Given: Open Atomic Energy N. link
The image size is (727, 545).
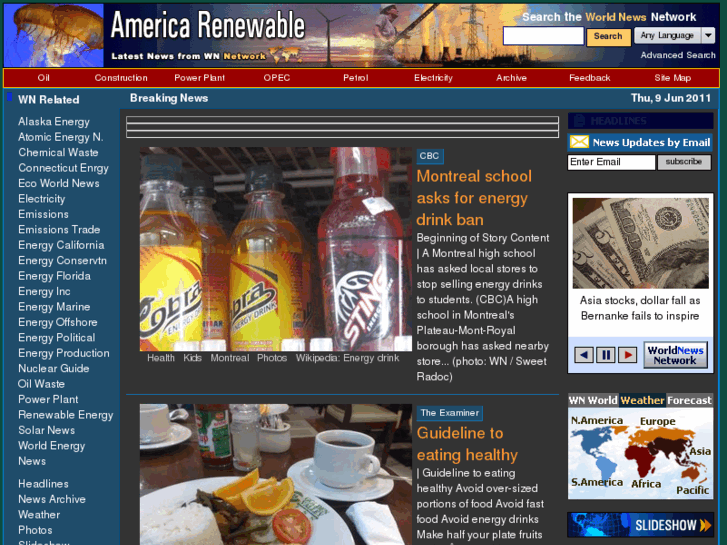Looking at the screenshot, I should point(61,137).
